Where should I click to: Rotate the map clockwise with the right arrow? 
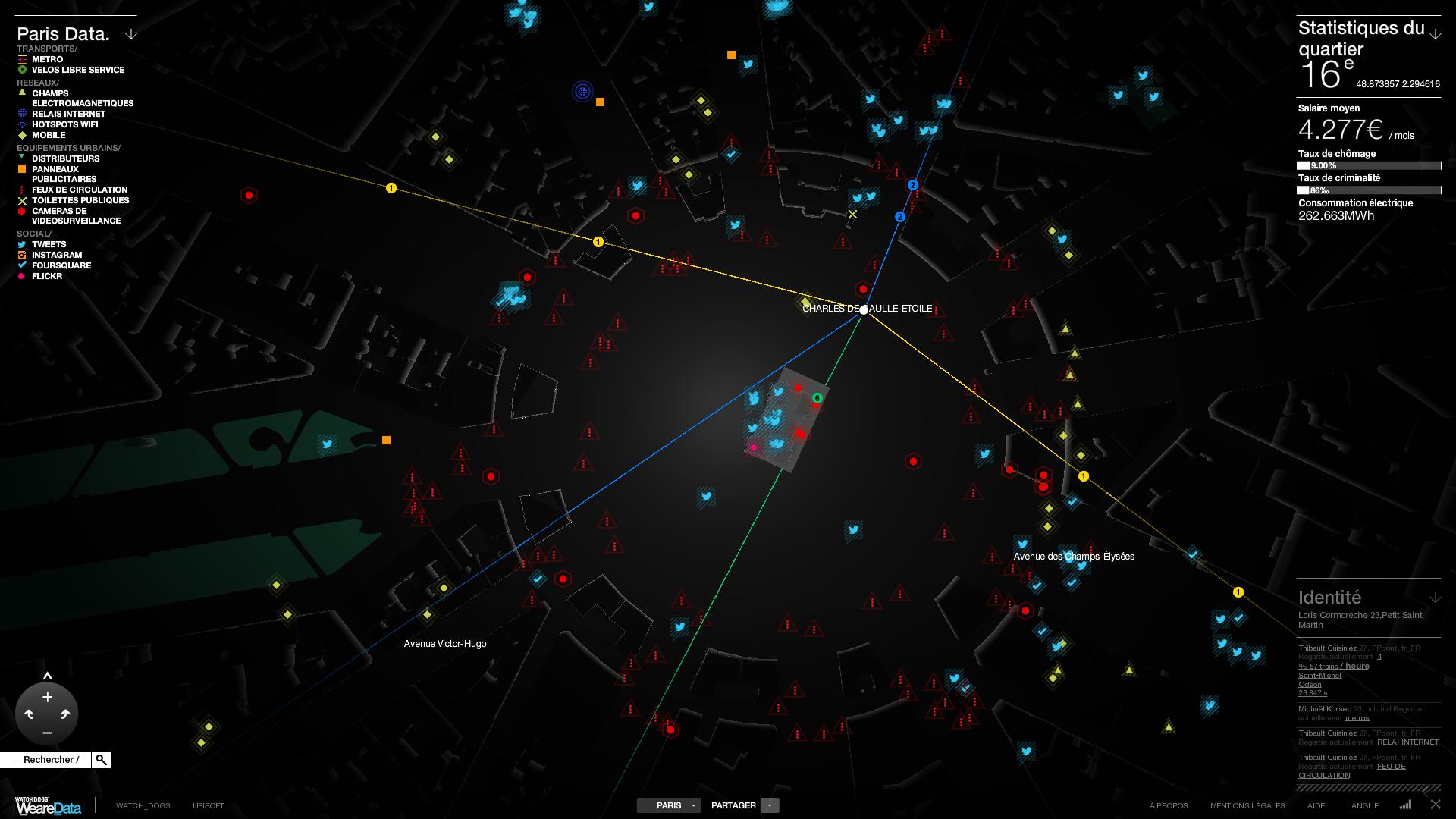(65, 714)
